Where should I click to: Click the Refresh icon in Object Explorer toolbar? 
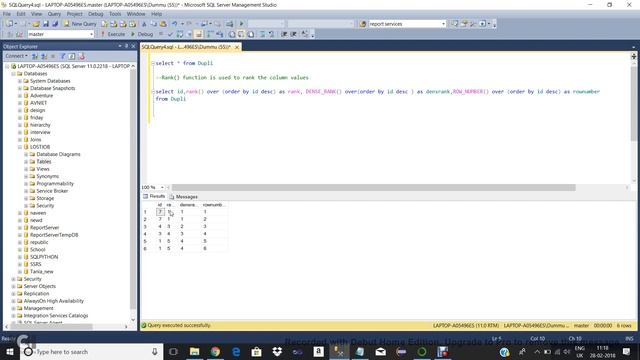72,56
